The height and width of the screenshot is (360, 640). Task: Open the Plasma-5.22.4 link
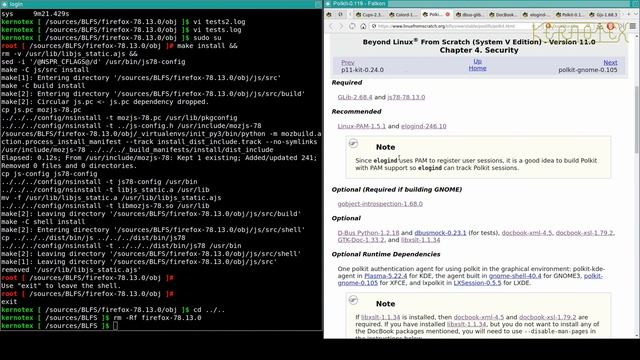(x=385, y=276)
